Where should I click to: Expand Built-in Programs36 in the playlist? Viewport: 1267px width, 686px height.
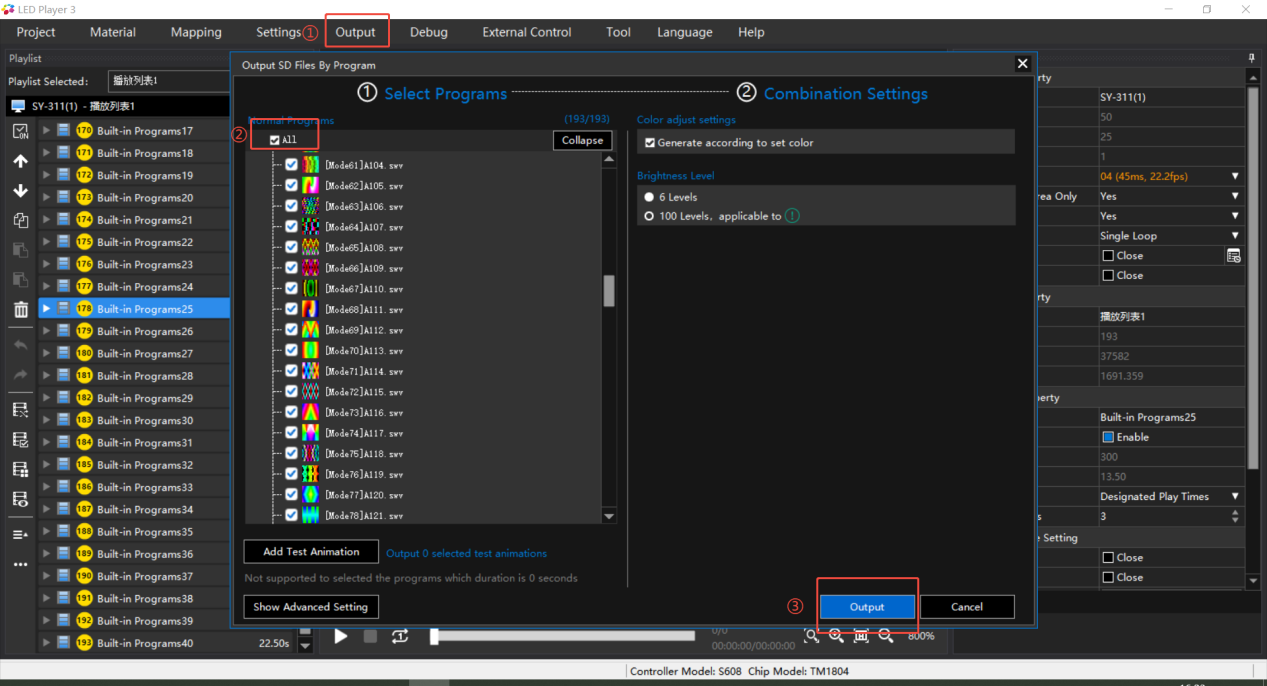[x=46, y=554]
